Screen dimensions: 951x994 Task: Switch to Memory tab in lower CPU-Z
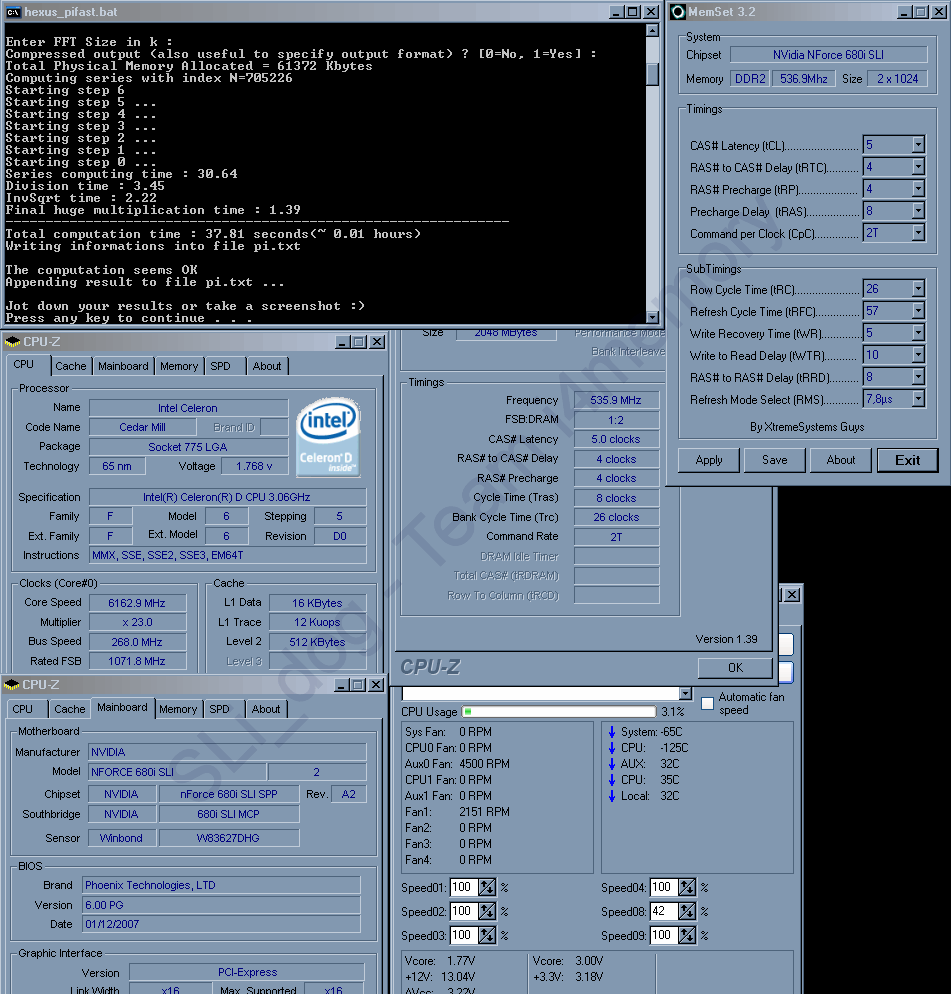(x=178, y=709)
